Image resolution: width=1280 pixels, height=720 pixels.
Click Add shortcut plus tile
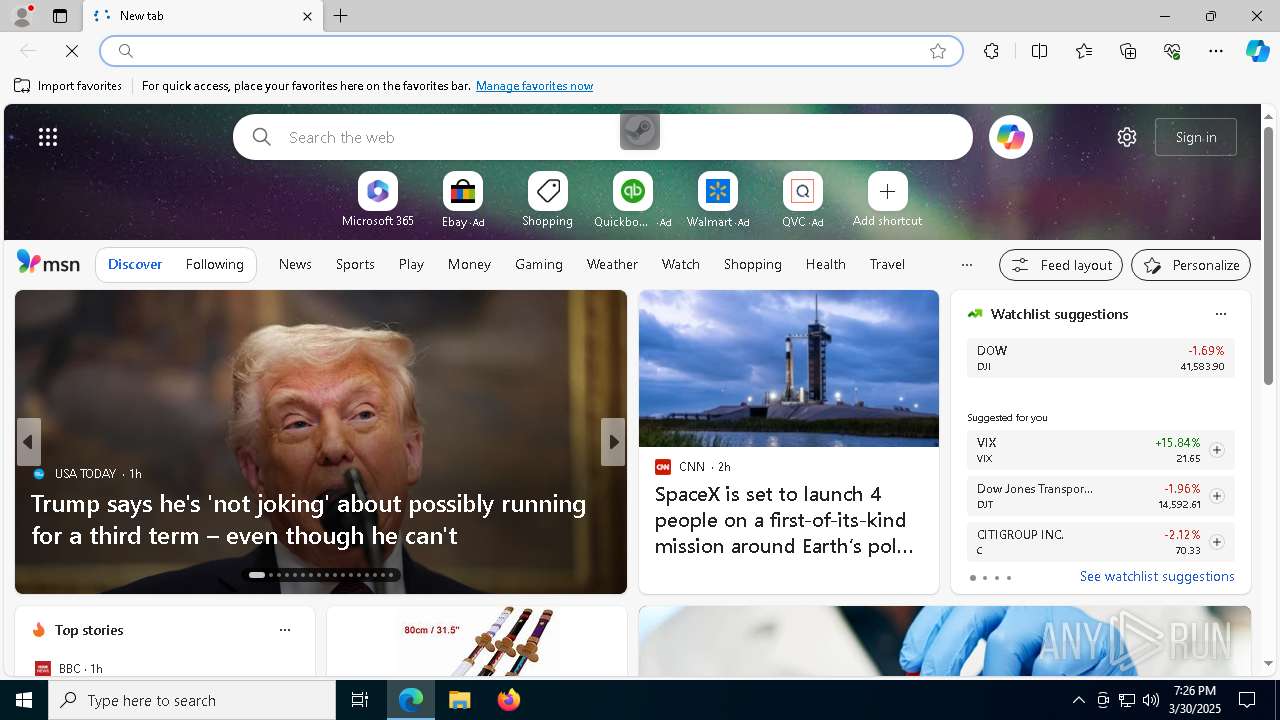[x=887, y=200]
